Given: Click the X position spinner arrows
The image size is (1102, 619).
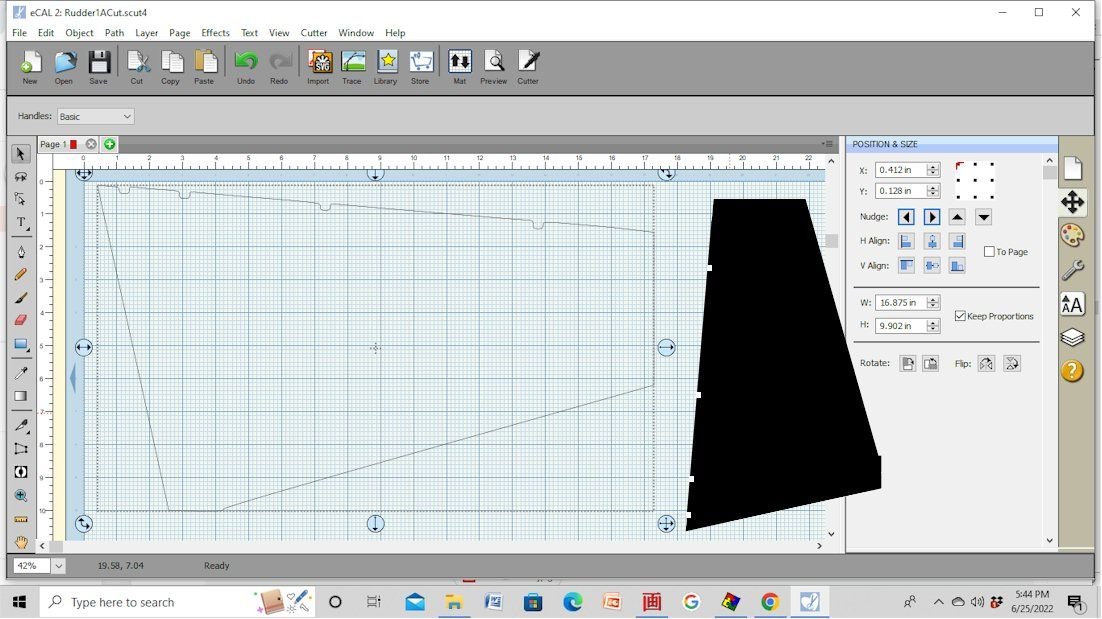Looking at the screenshot, I should [933, 170].
